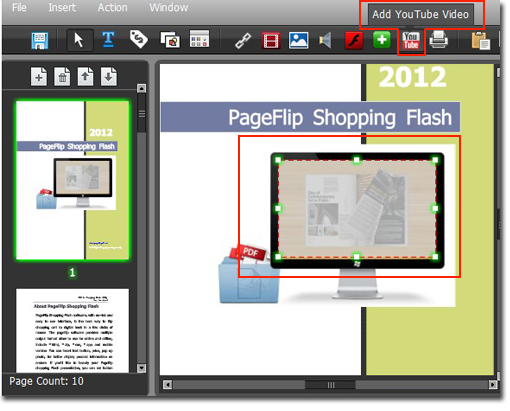510x411 pixels.
Task: Click the Save floppy disk icon
Action: (x=40, y=40)
